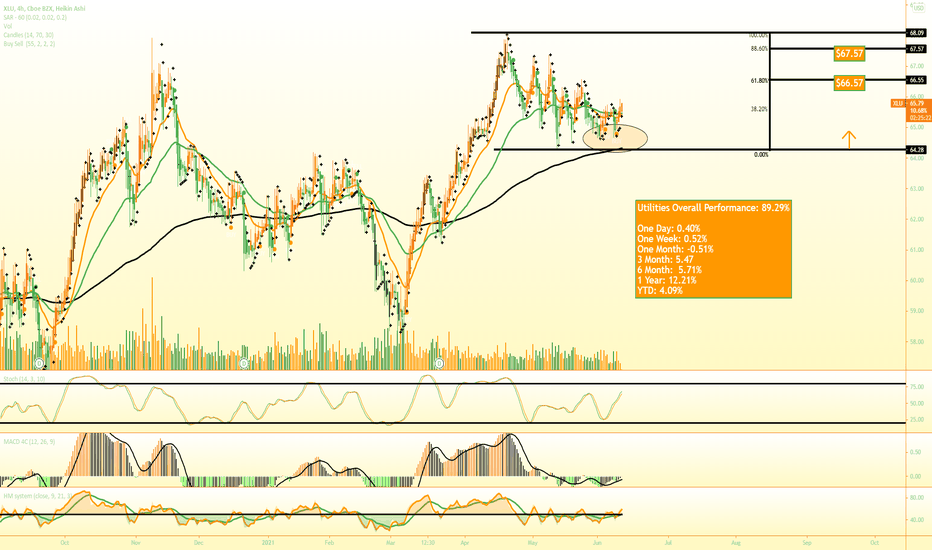The height and width of the screenshot is (550, 932).
Task: Click the 75.00 Stoch scale value
Action: pyautogui.click(x=916, y=386)
